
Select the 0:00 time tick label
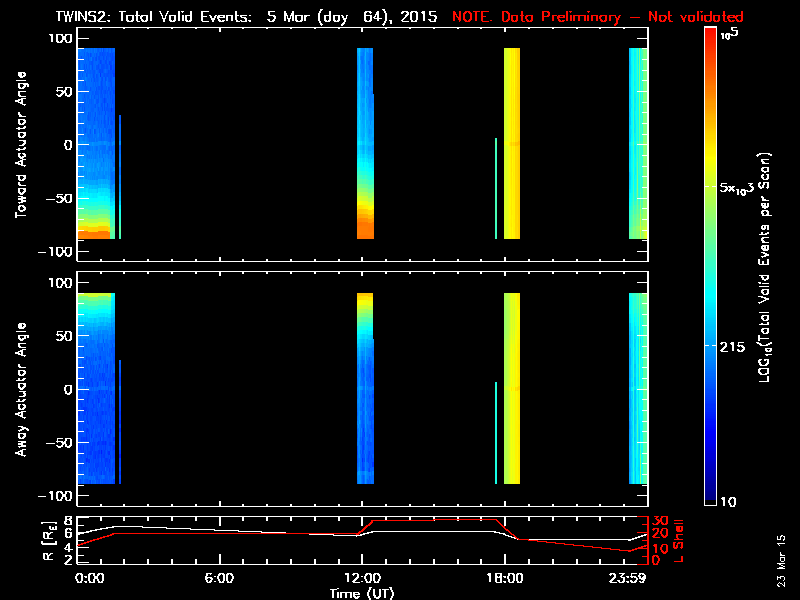(x=89, y=578)
